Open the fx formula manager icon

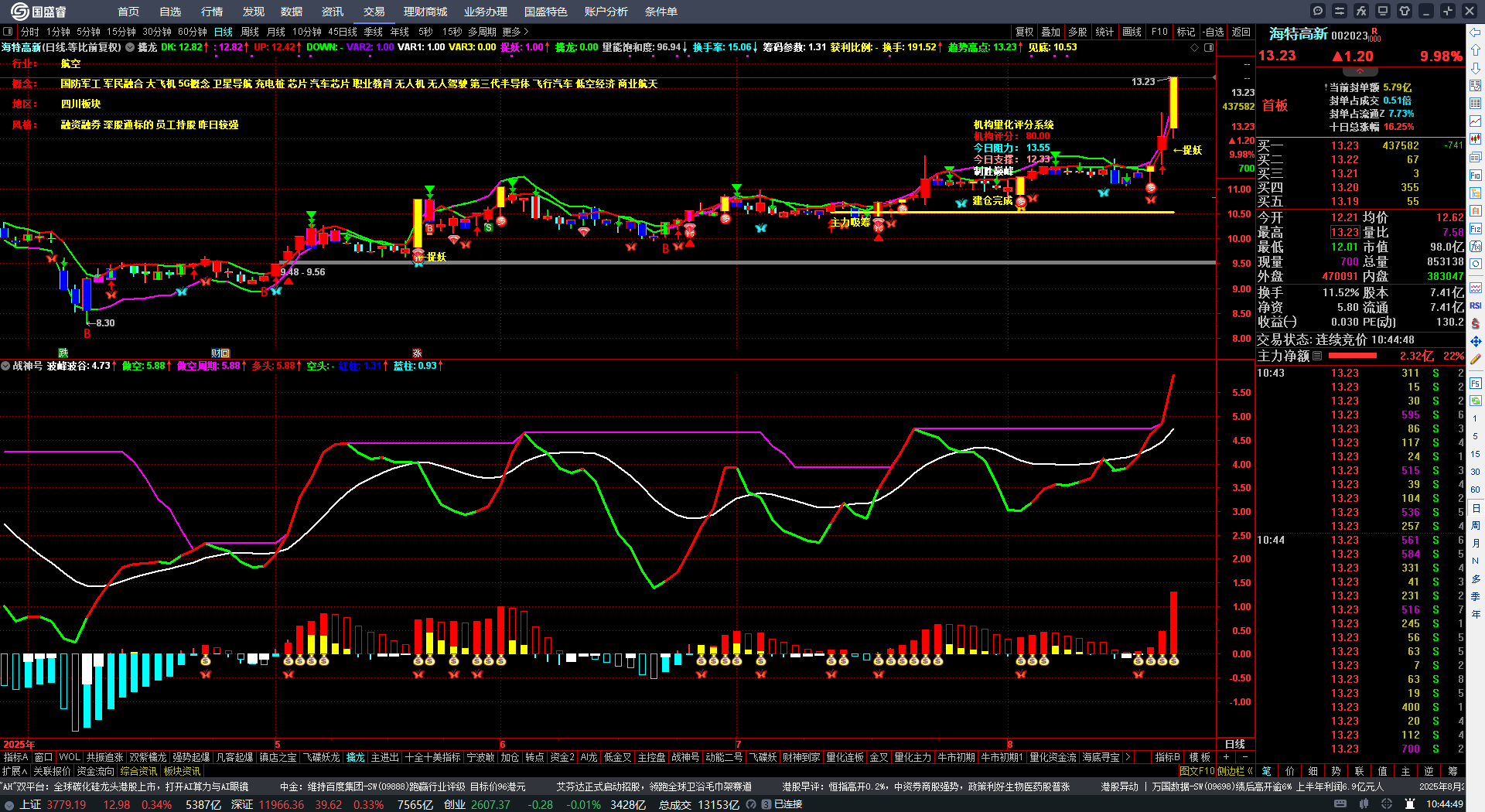(x=1361, y=11)
